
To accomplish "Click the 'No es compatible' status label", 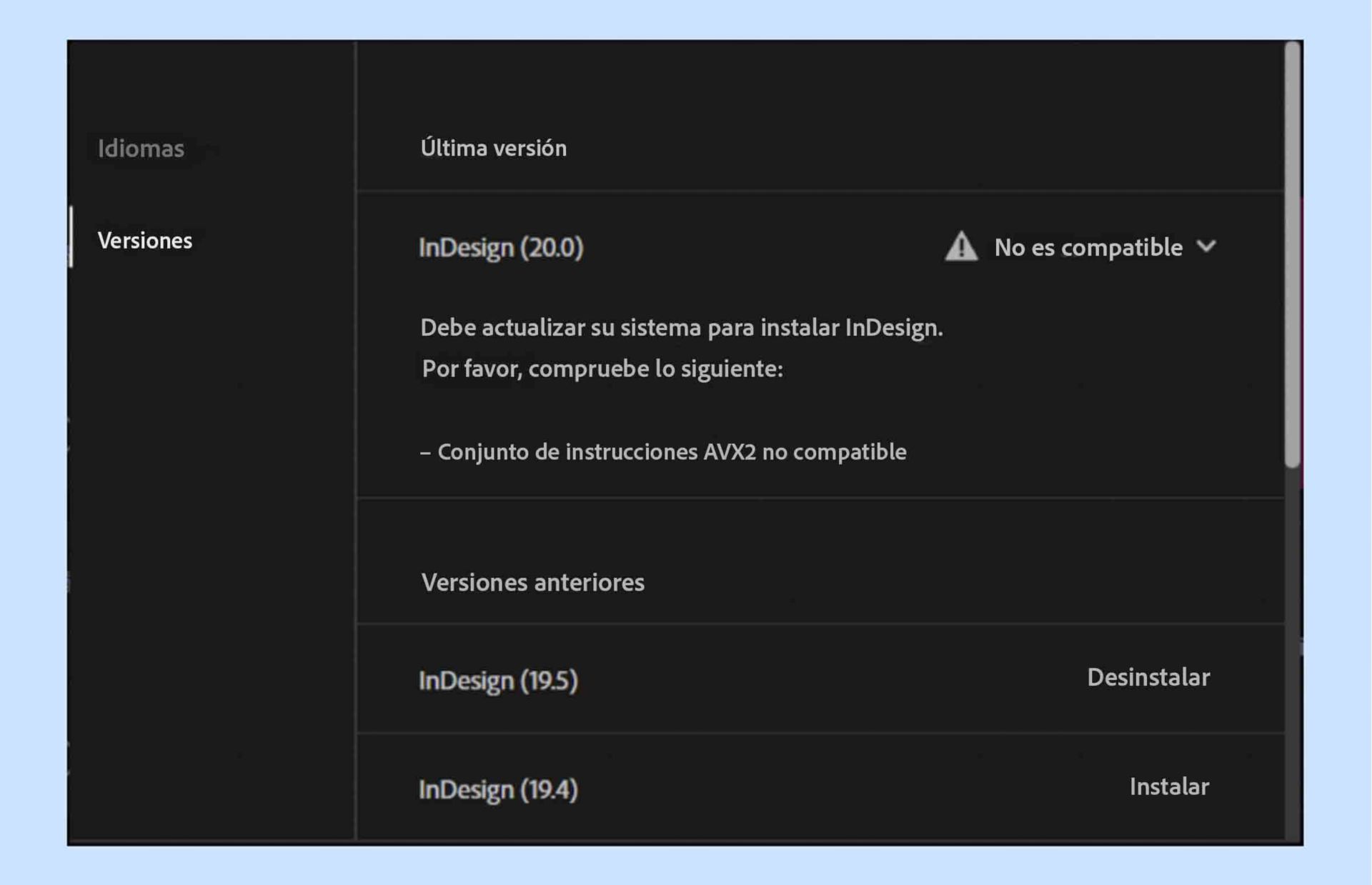I will point(1088,247).
